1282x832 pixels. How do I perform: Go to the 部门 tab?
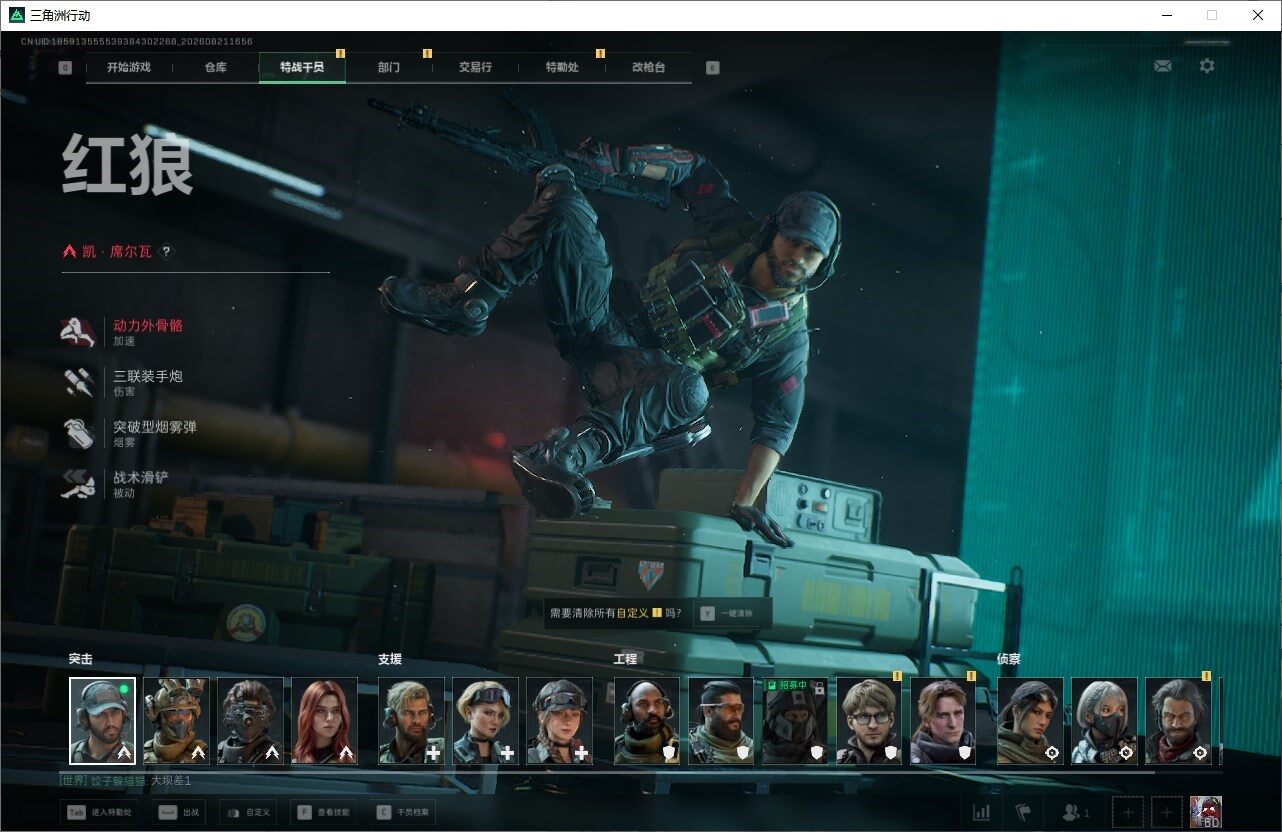[x=389, y=68]
